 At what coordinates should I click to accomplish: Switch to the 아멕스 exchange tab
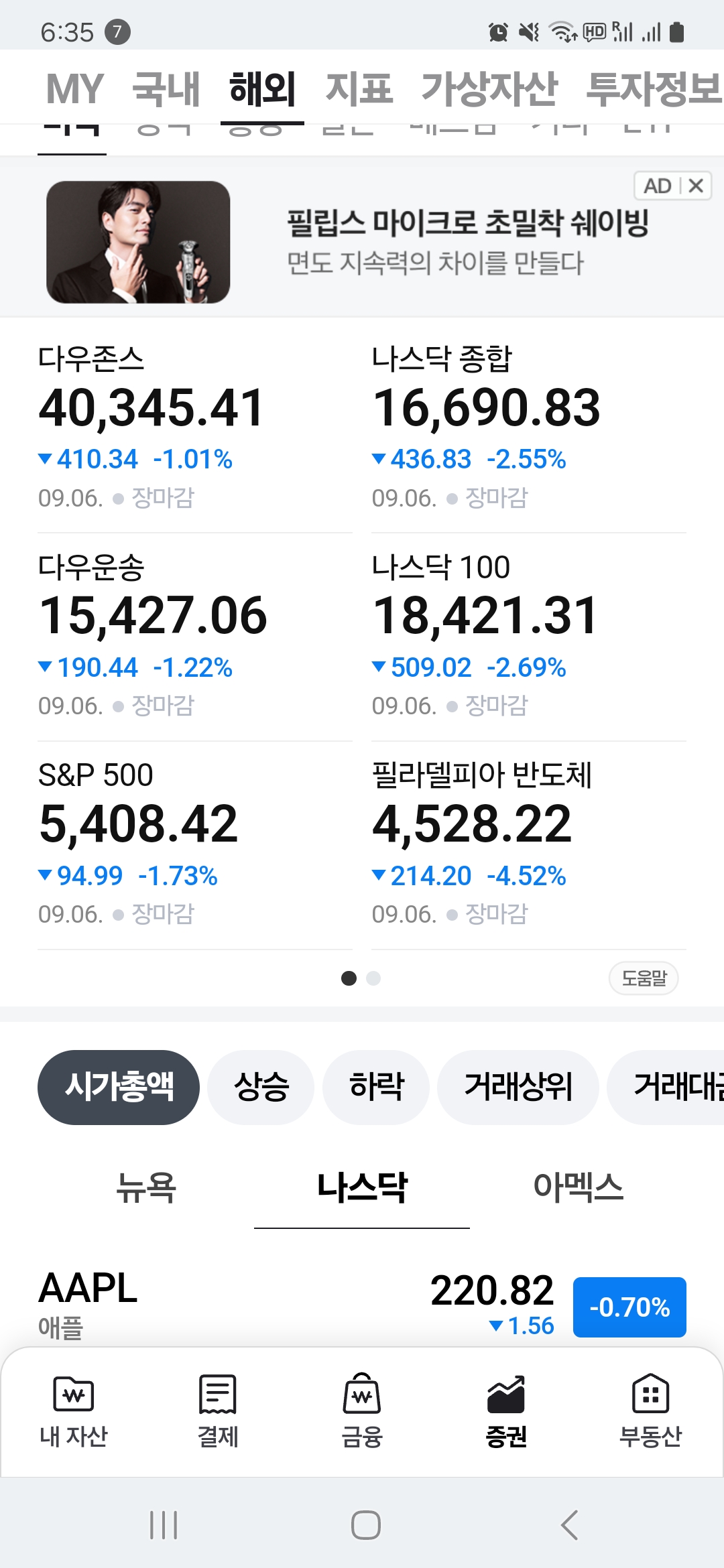[x=578, y=1187]
